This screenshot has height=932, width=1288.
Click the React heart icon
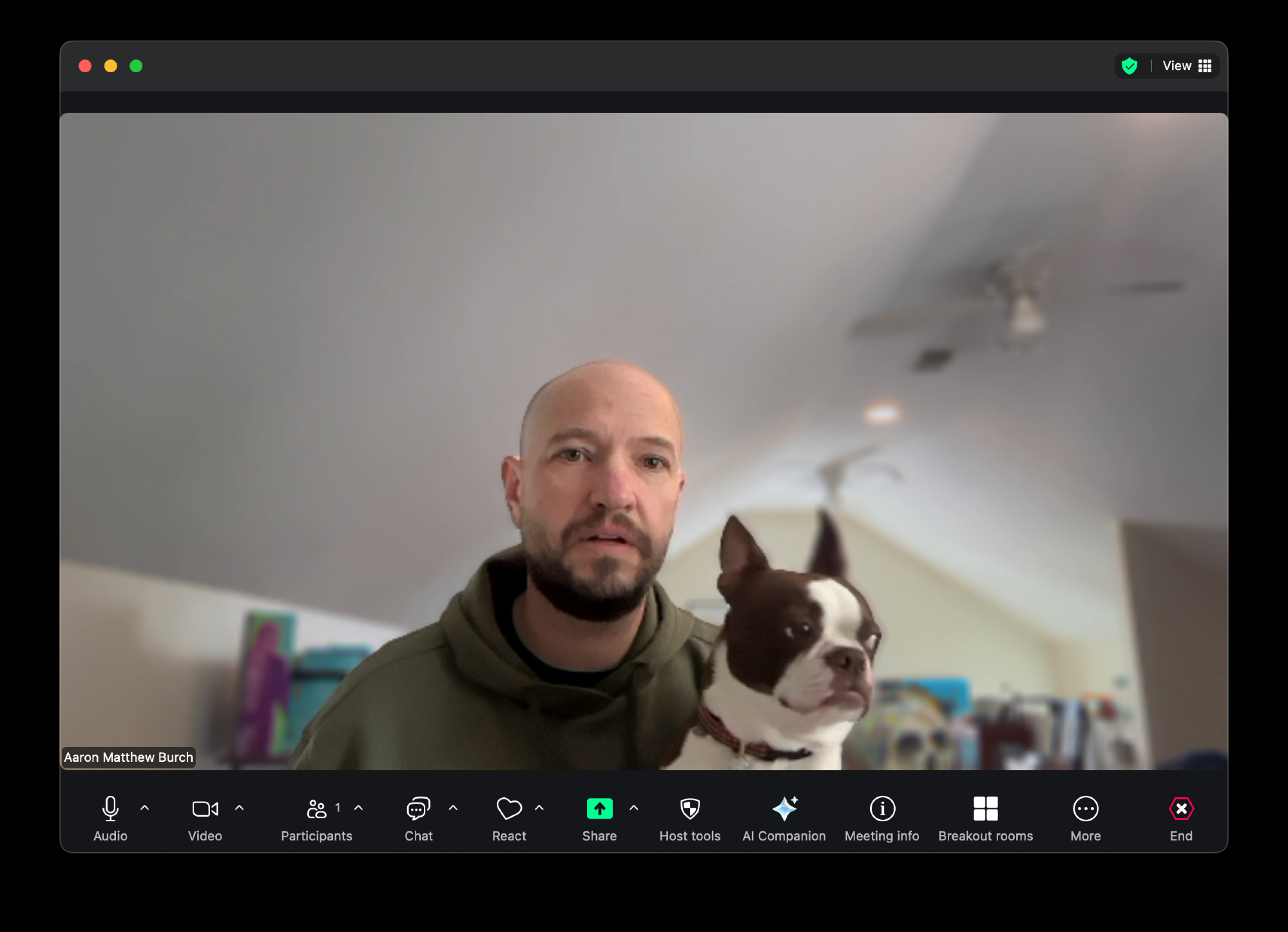tap(509, 817)
